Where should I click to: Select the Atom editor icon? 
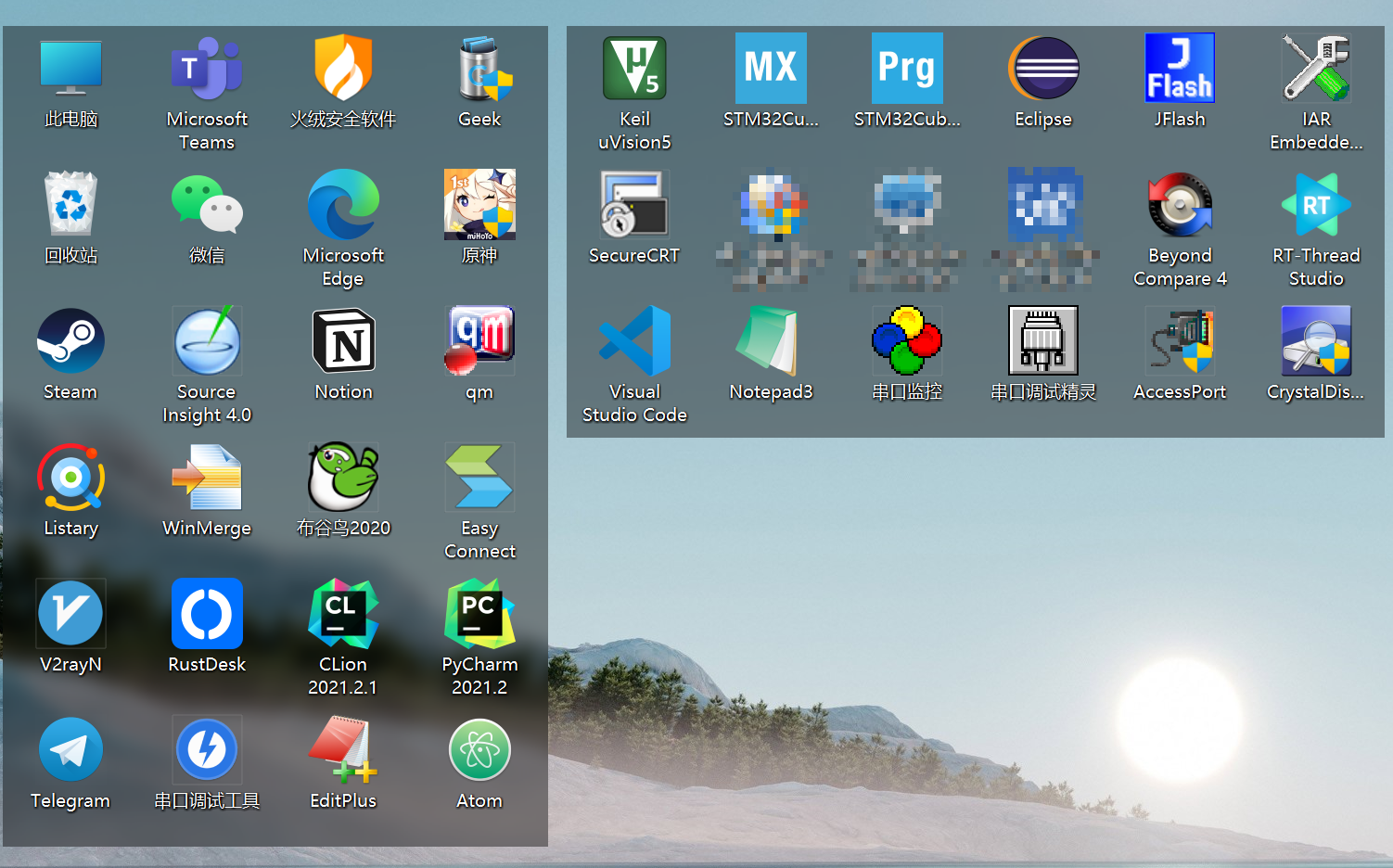[x=479, y=750]
